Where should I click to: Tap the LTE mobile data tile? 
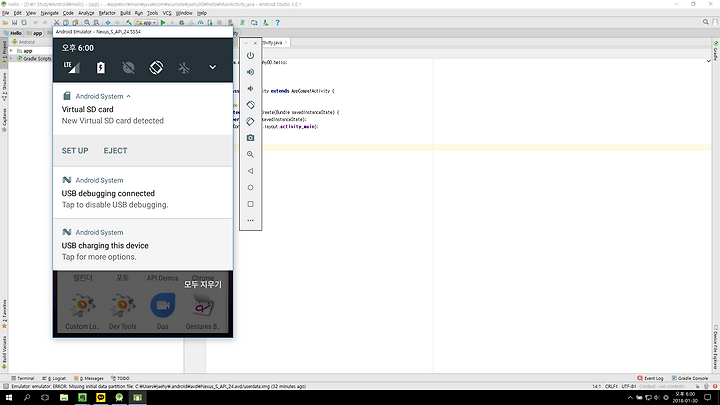pos(72,68)
